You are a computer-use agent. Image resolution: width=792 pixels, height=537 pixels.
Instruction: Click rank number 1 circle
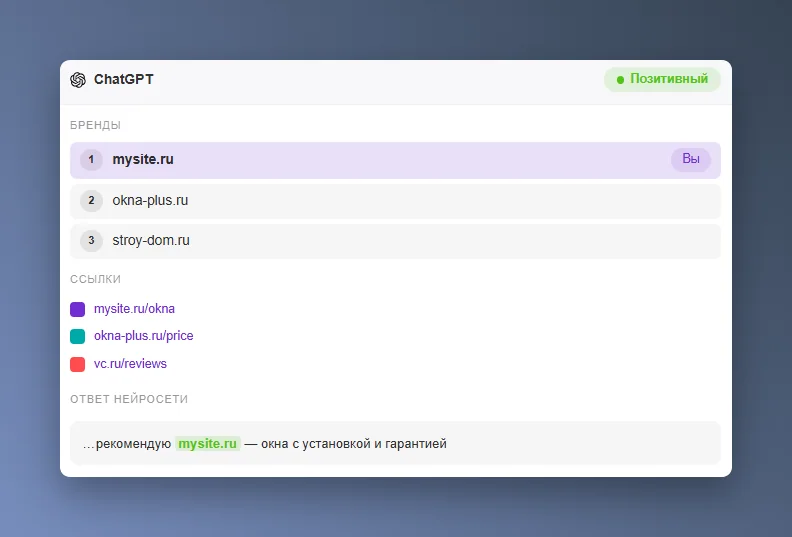tap(91, 160)
